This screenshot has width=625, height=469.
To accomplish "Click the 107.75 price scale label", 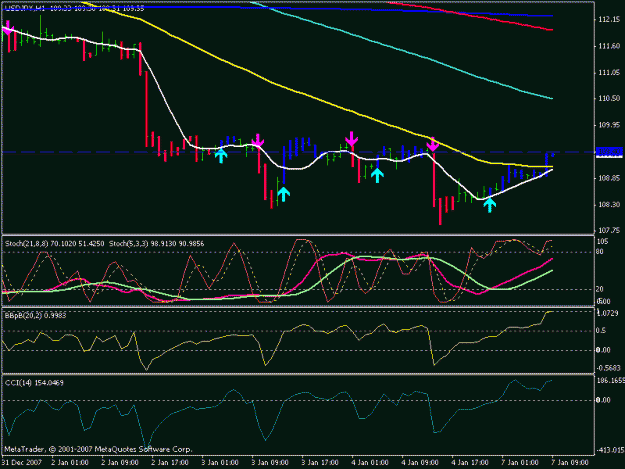I will point(609,230).
